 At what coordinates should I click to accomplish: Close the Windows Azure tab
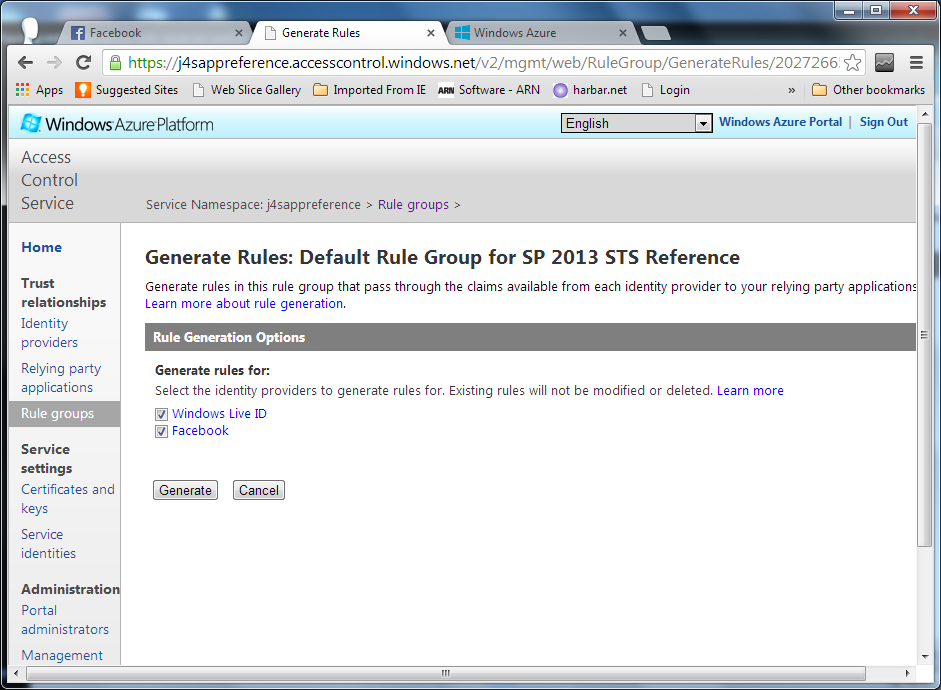[x=623, y=33]
